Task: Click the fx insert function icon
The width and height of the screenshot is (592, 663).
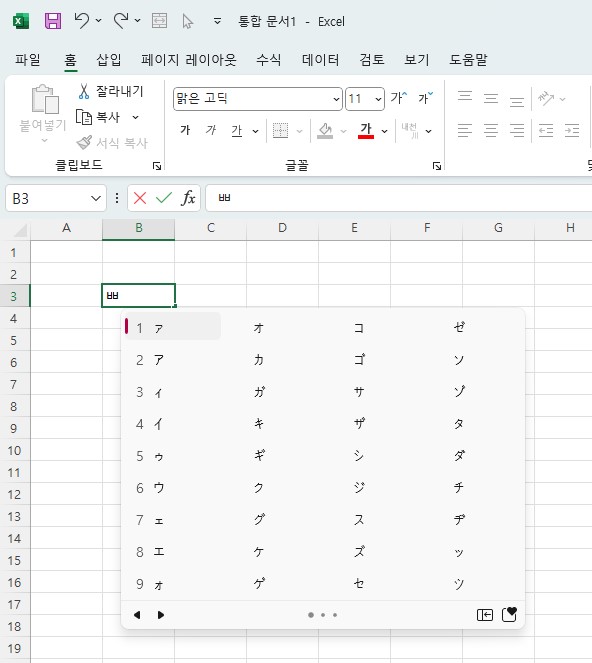Action: [188, 197]
